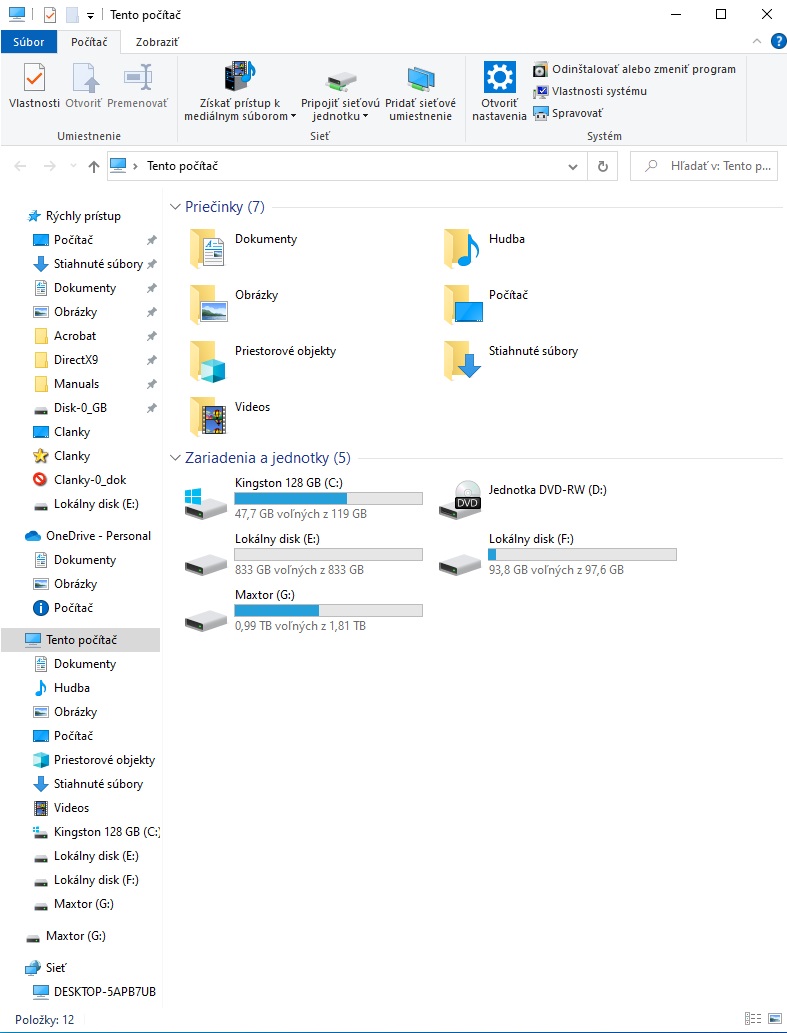Click pin icon next to Manuals

(151, 384)
